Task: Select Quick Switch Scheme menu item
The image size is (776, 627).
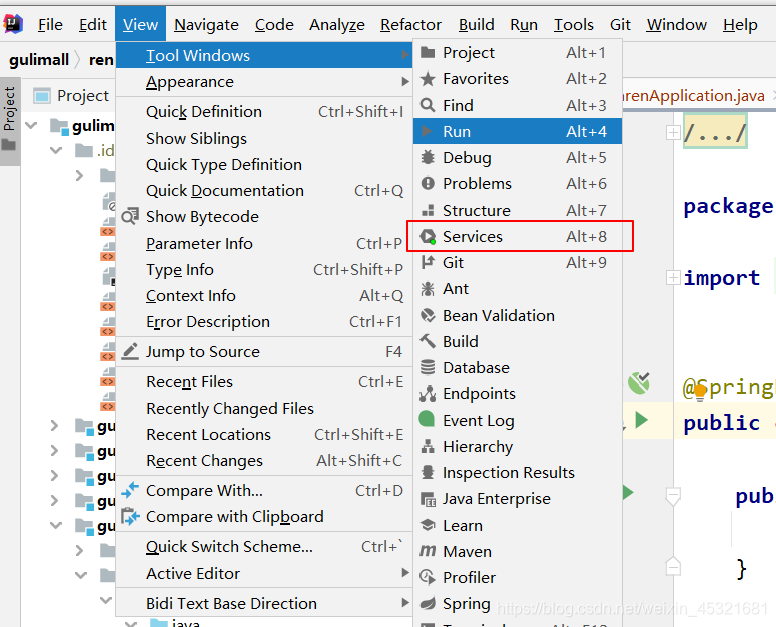Action: [x=264, y=546]
